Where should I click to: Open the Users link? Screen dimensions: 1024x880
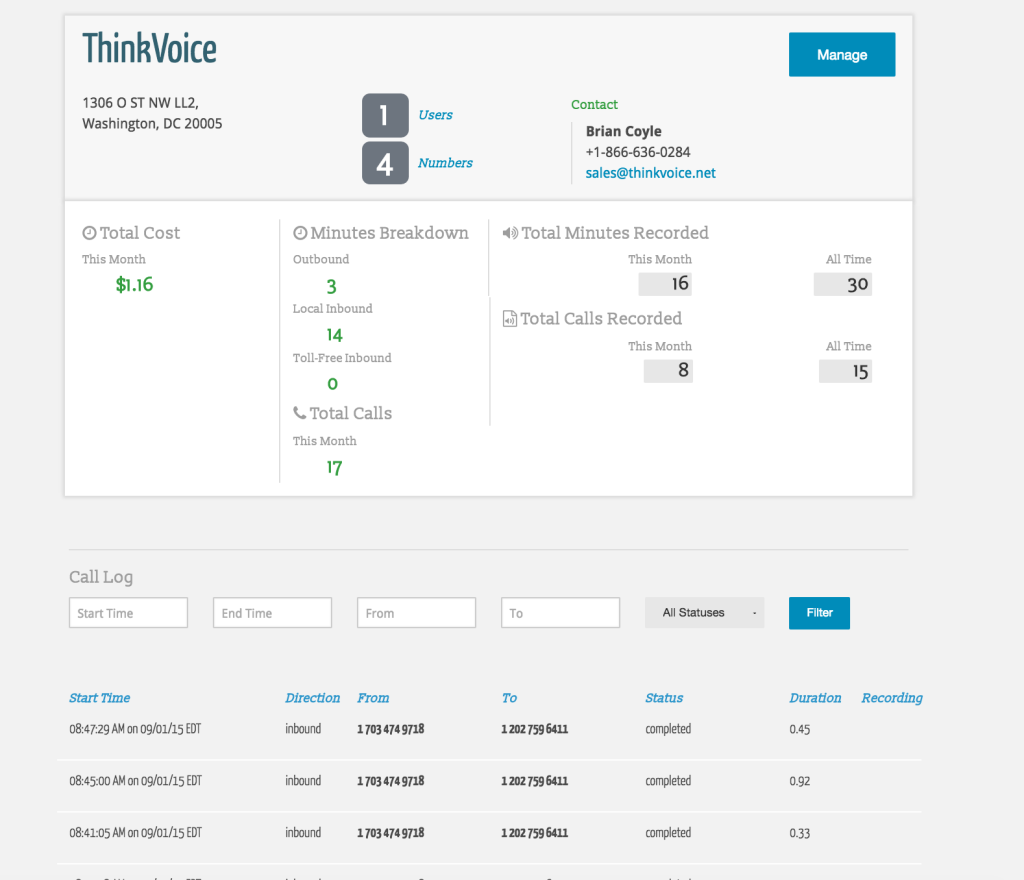pyautogui.click(x=436, y=115)
